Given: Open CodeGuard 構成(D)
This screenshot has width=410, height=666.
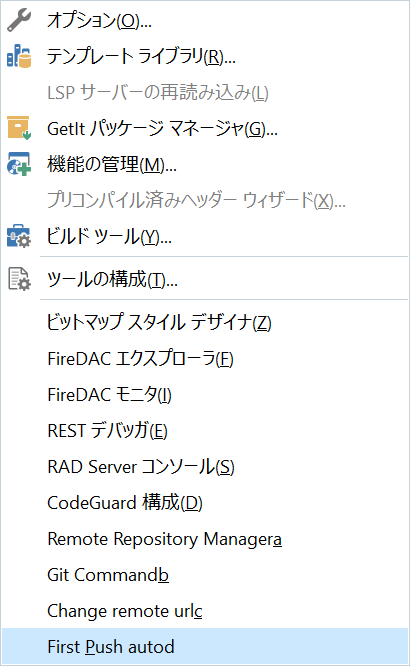Looking at the screenshot, I should (x=205, y=503).
